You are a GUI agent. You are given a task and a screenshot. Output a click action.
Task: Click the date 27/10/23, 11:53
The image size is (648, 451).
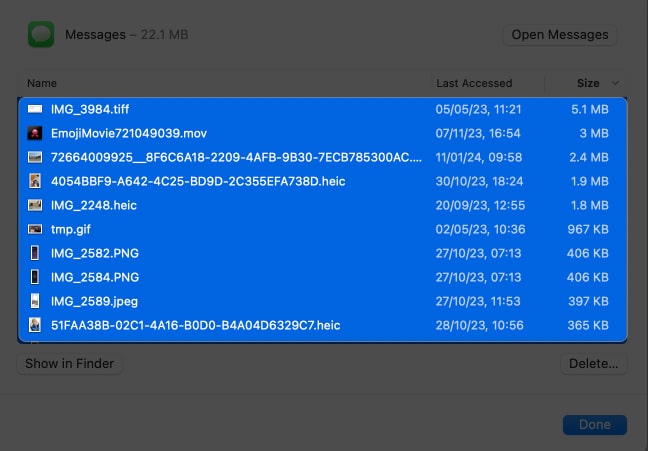click(478, 301)
